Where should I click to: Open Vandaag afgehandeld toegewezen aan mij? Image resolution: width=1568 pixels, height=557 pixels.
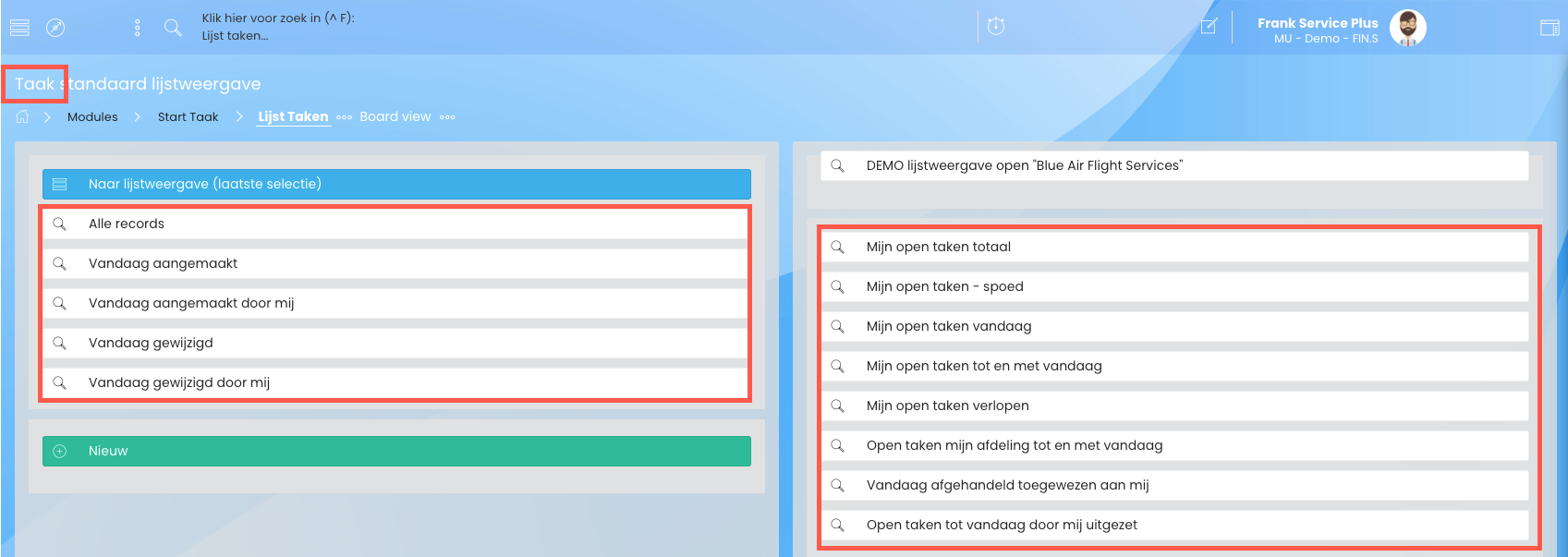[x=1174, y=485]
